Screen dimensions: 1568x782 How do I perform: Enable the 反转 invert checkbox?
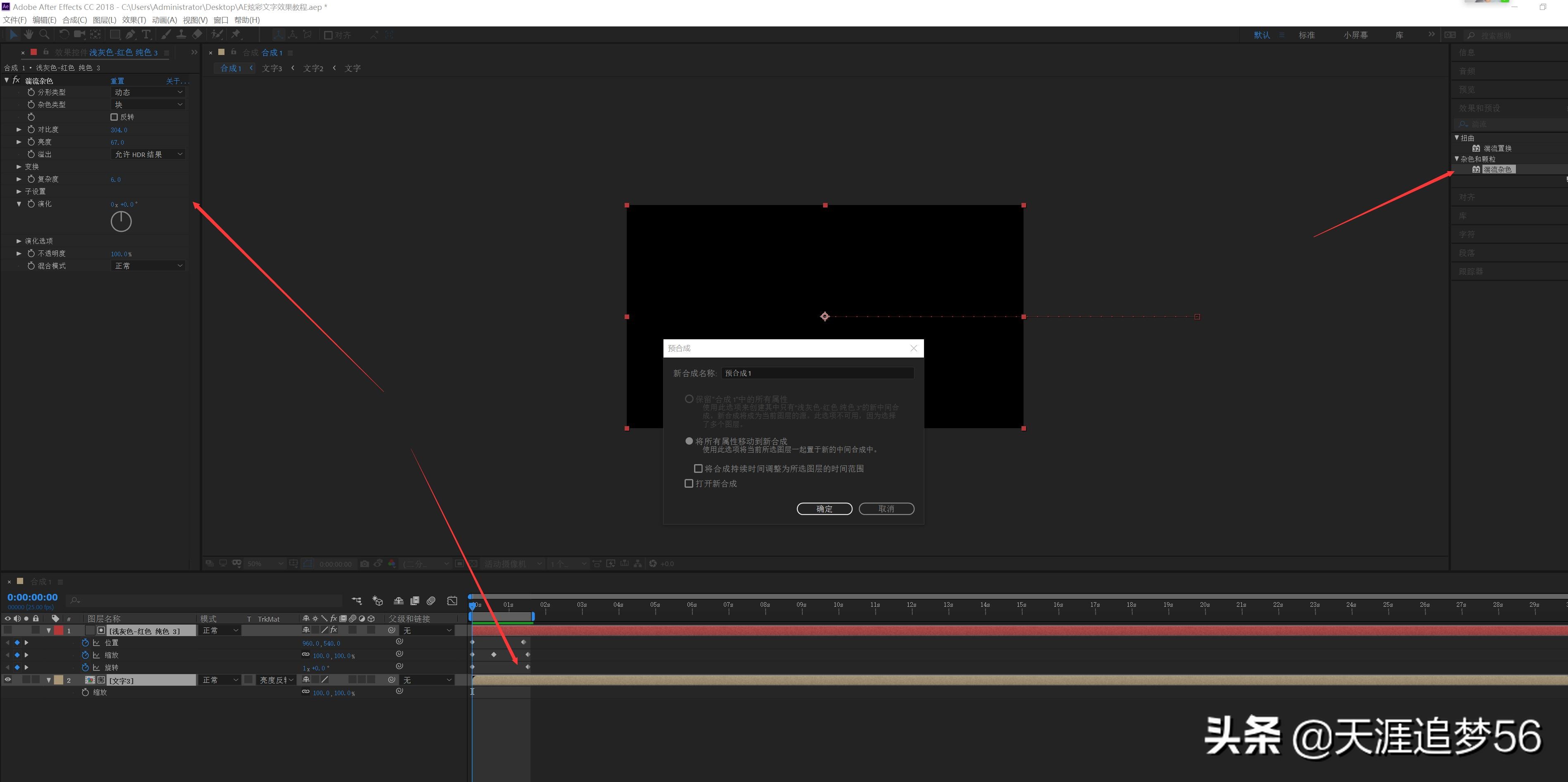(114, 117)
